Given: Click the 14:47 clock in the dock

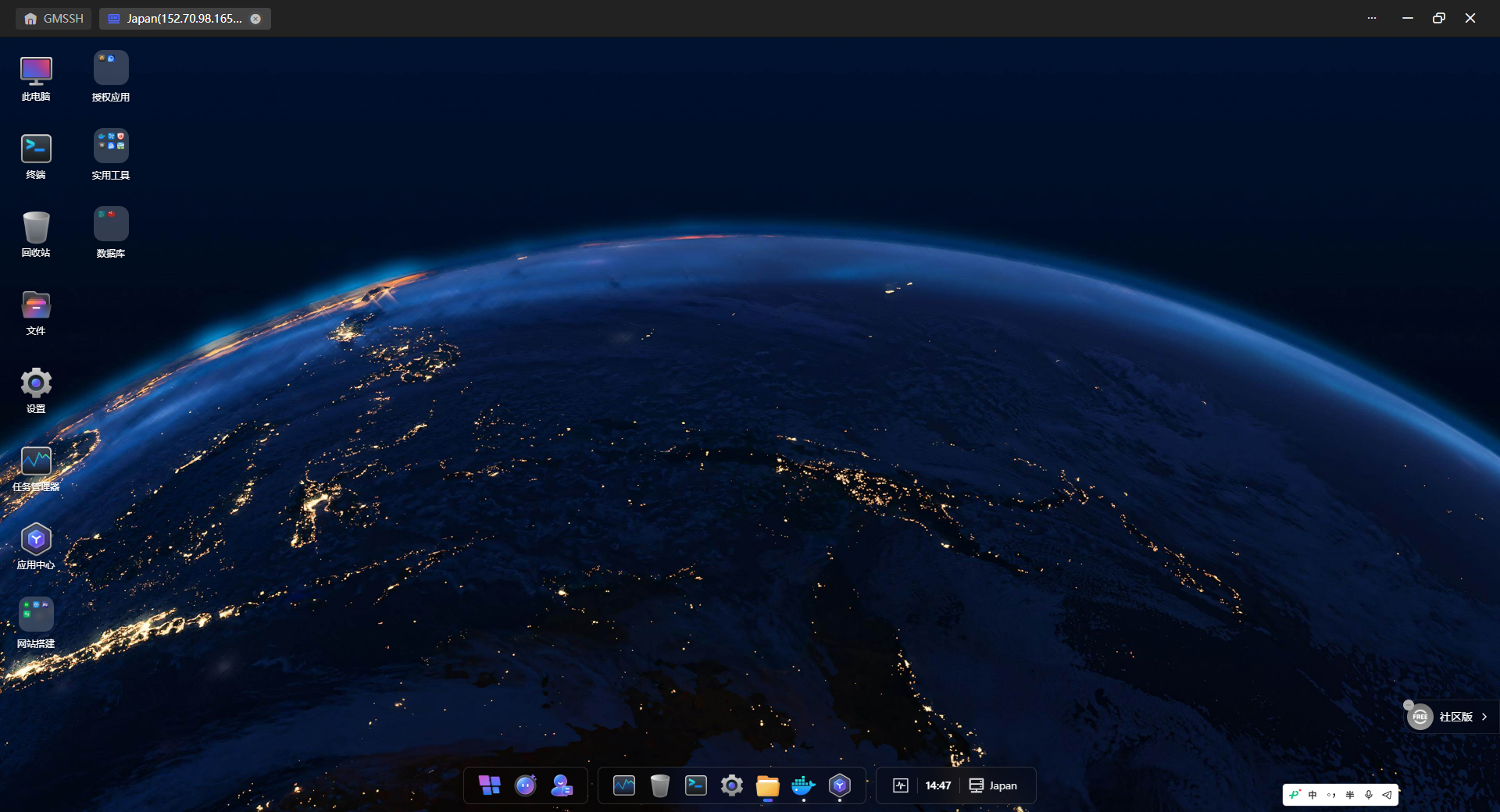Looking at the screenshot, I should pyautogui.click(x=938, y=785).
